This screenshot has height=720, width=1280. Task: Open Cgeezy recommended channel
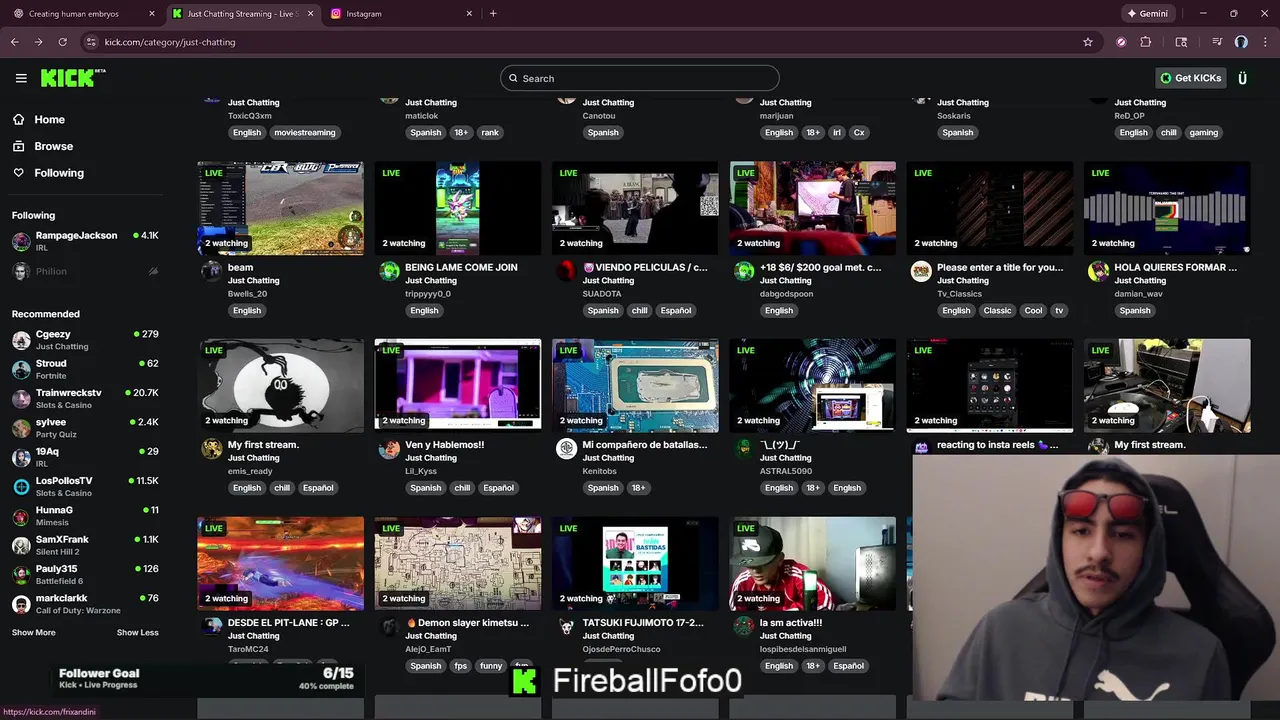point(85,340)
